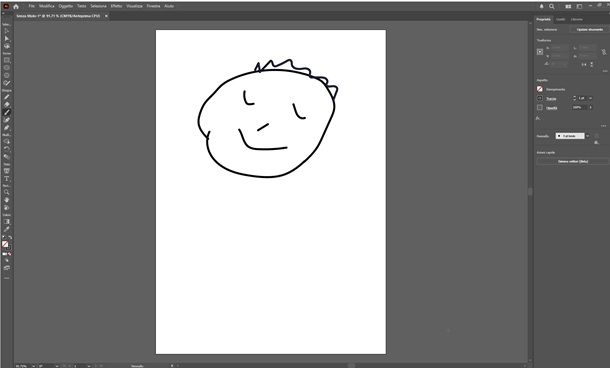This screenshot has width=610, height=368.
Task: Open the Modifica menu
Action: [47, 6]
